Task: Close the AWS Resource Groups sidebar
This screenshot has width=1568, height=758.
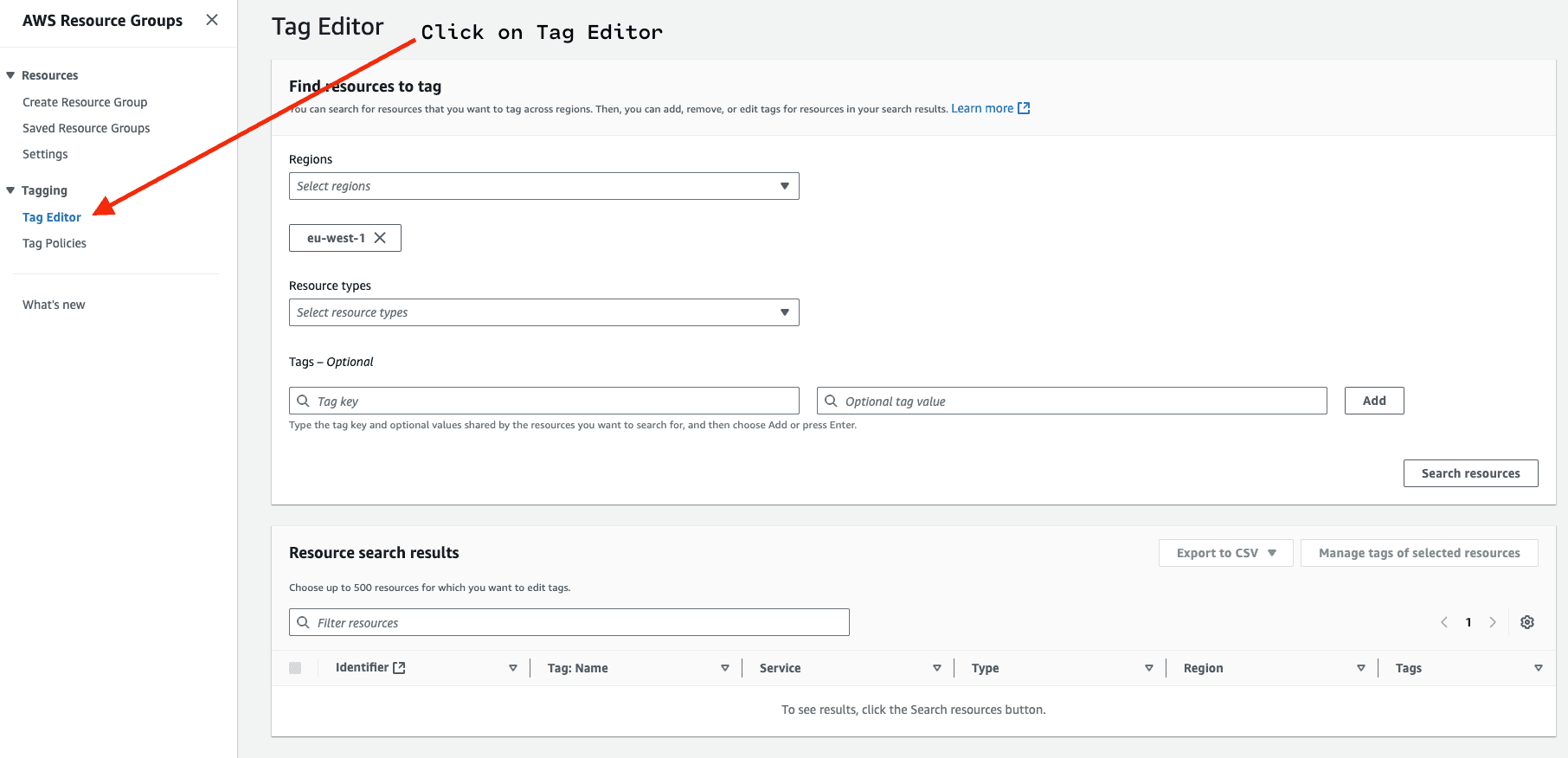Action: 212,20
